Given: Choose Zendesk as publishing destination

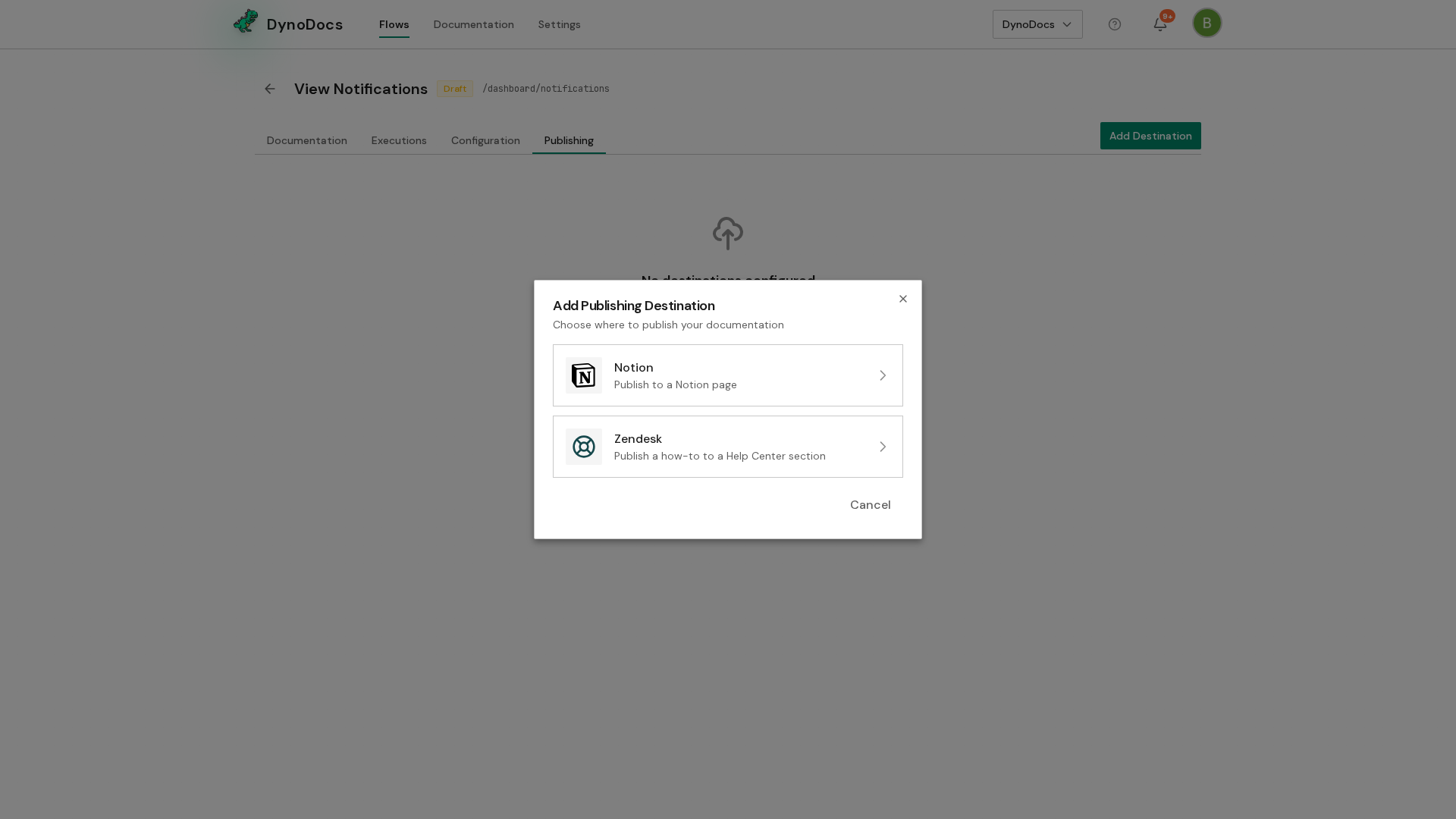Looking at the screenshot, I should (728, 447).
